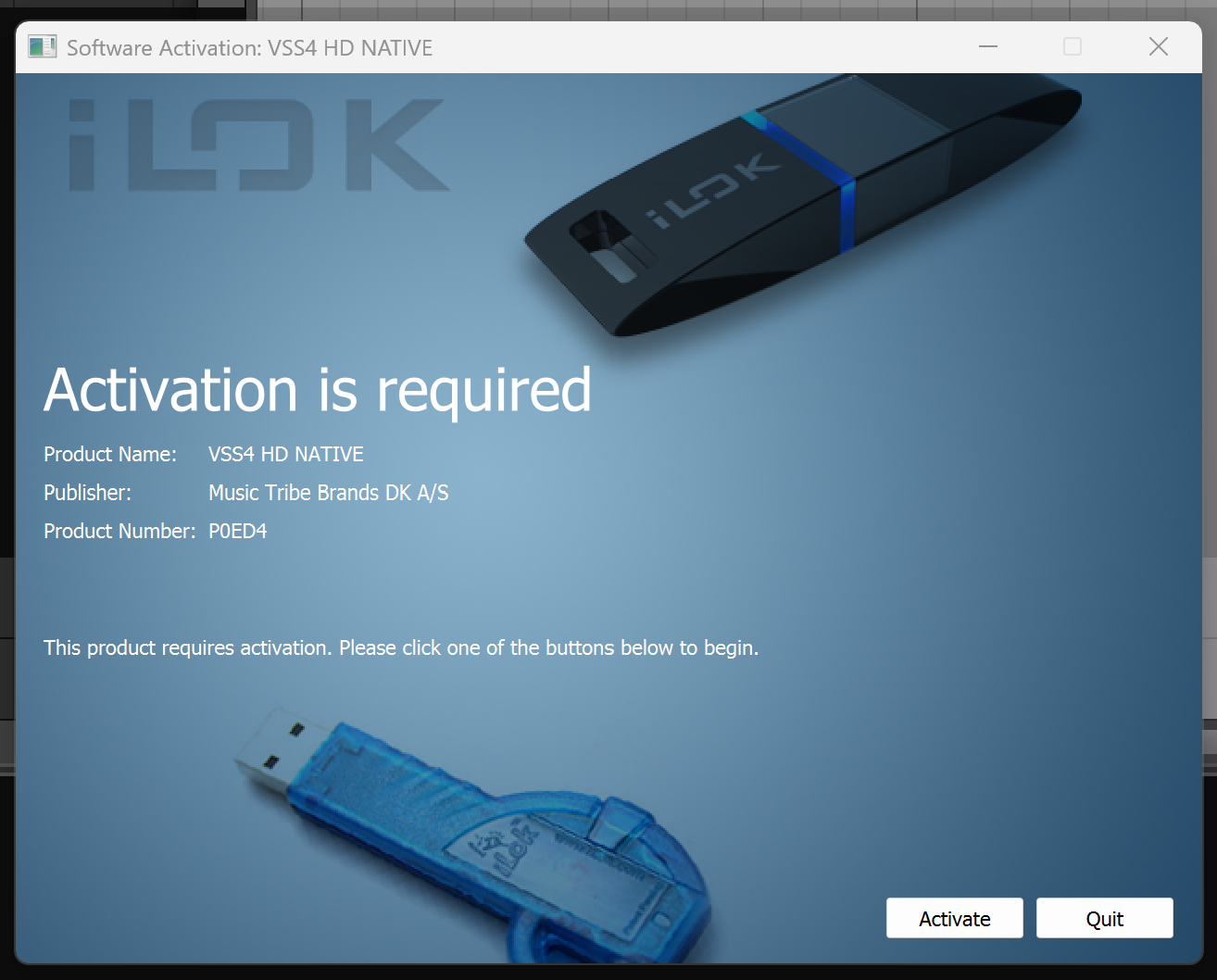
Task: Click the blue iLok USB key image
Action: 474,834
